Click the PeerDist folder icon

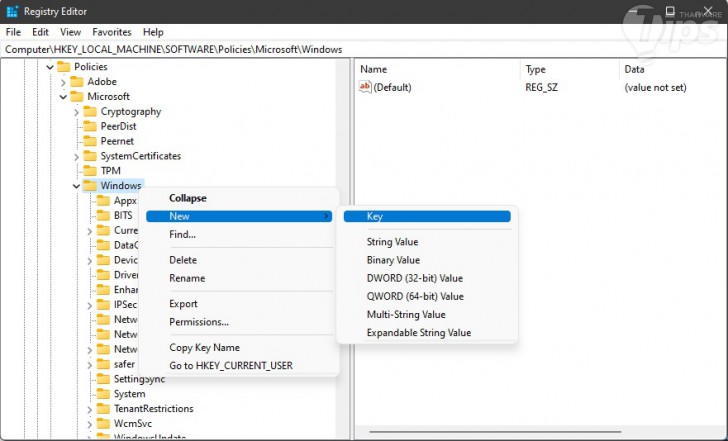90,126
